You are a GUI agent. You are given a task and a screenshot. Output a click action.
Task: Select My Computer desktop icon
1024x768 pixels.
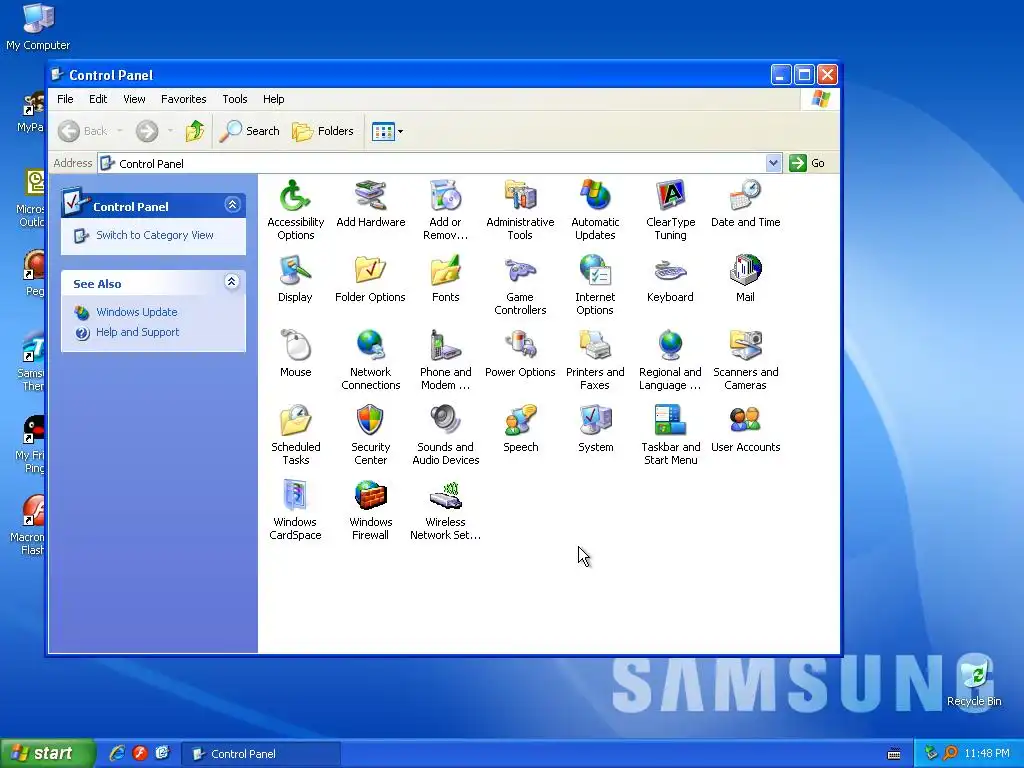click(38, 26)
